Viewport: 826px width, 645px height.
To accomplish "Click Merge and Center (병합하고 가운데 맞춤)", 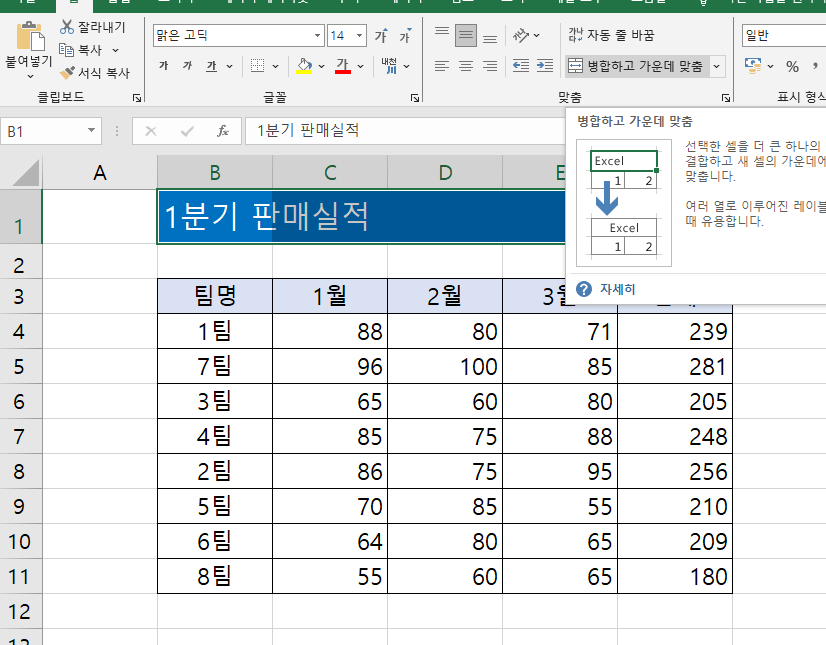I will tap(636, 66).
